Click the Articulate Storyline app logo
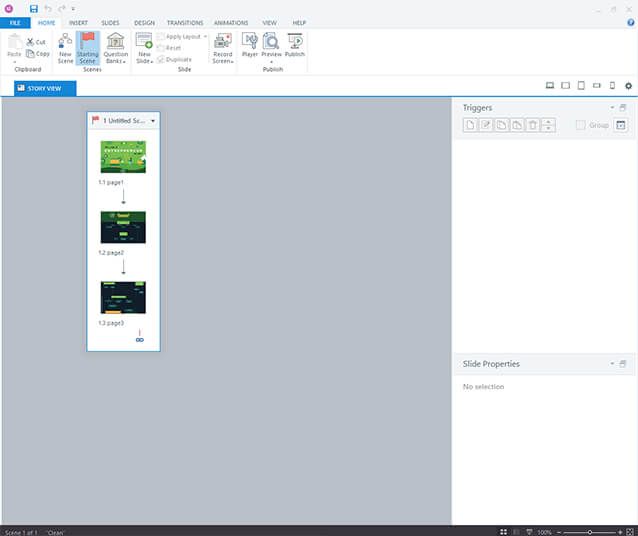This screenshot has width=638, height=536. pyautogui.click(x=9, y=9)
